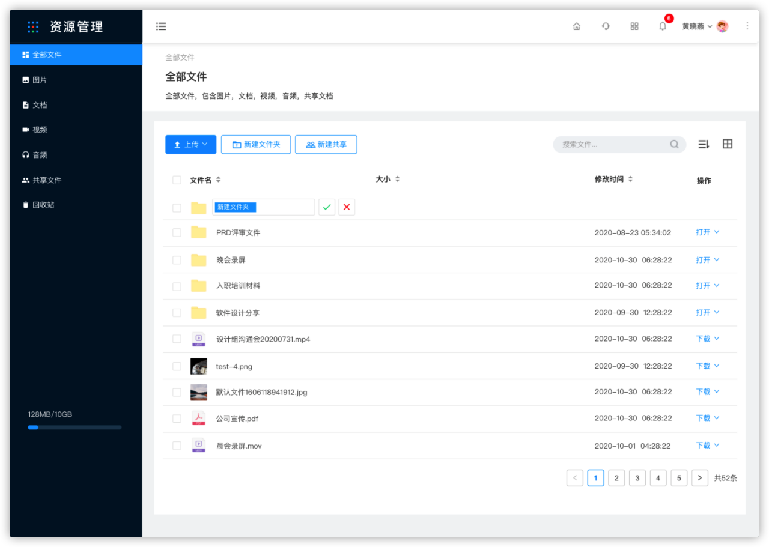Check the box for the mp4 file
This screenshot has width=770, height=548.
pos(176,339)
